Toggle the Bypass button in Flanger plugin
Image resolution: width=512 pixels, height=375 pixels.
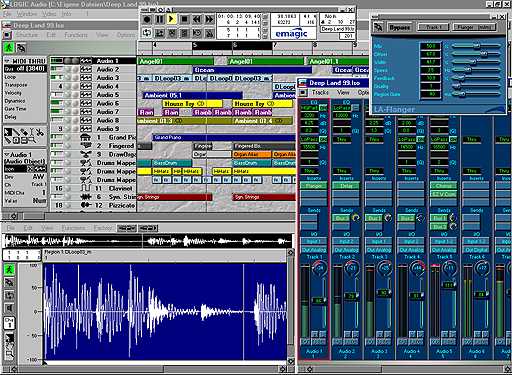[400, 27]
